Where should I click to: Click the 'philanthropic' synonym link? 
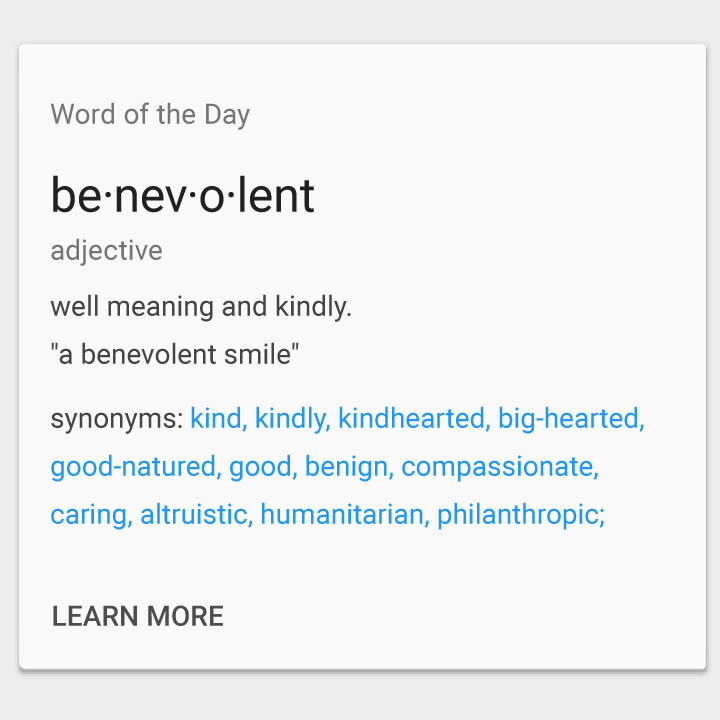click(x=518, y=515)
